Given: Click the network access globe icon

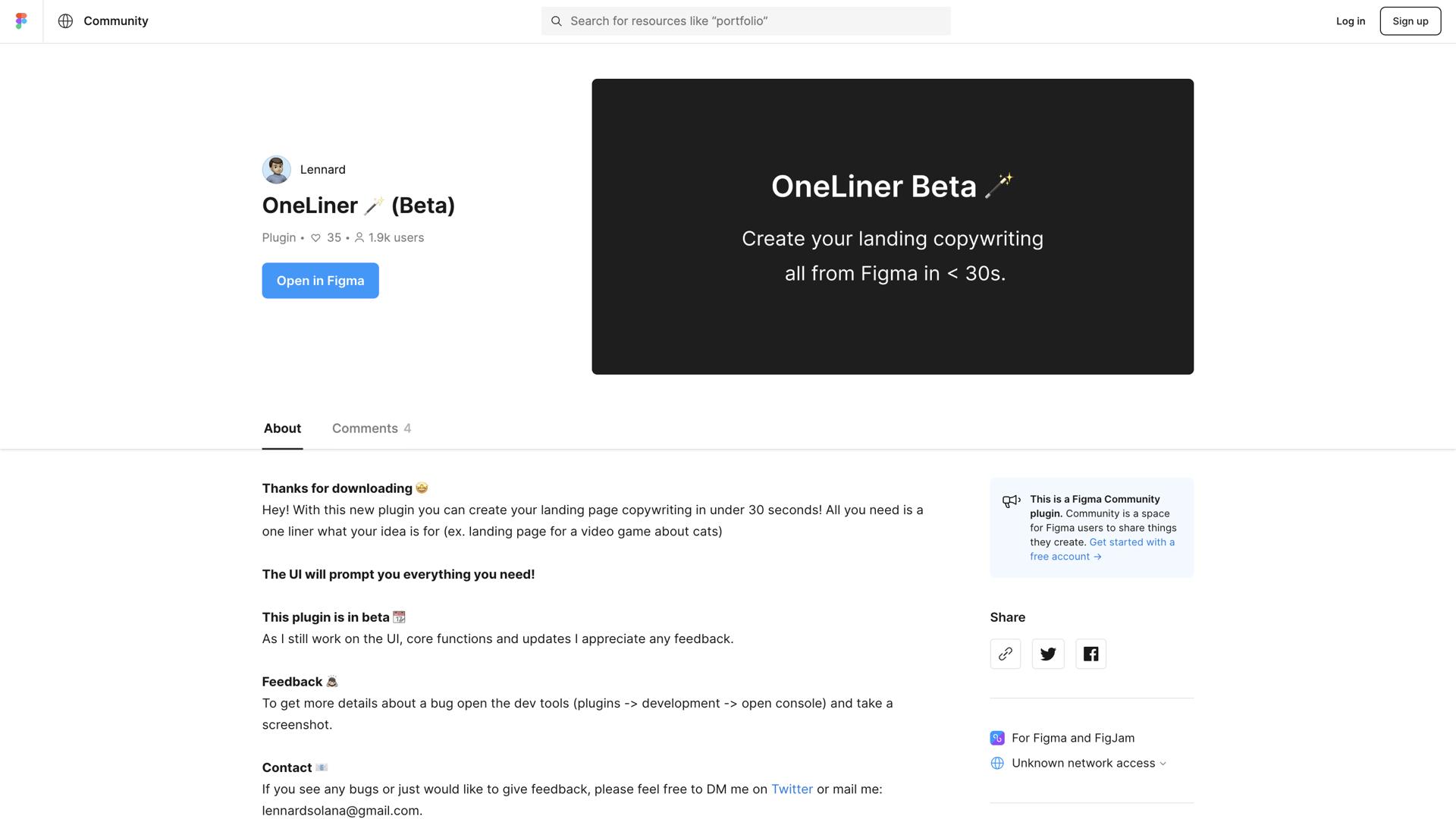Looking at the screenshot, I should (x=996, y=763).
